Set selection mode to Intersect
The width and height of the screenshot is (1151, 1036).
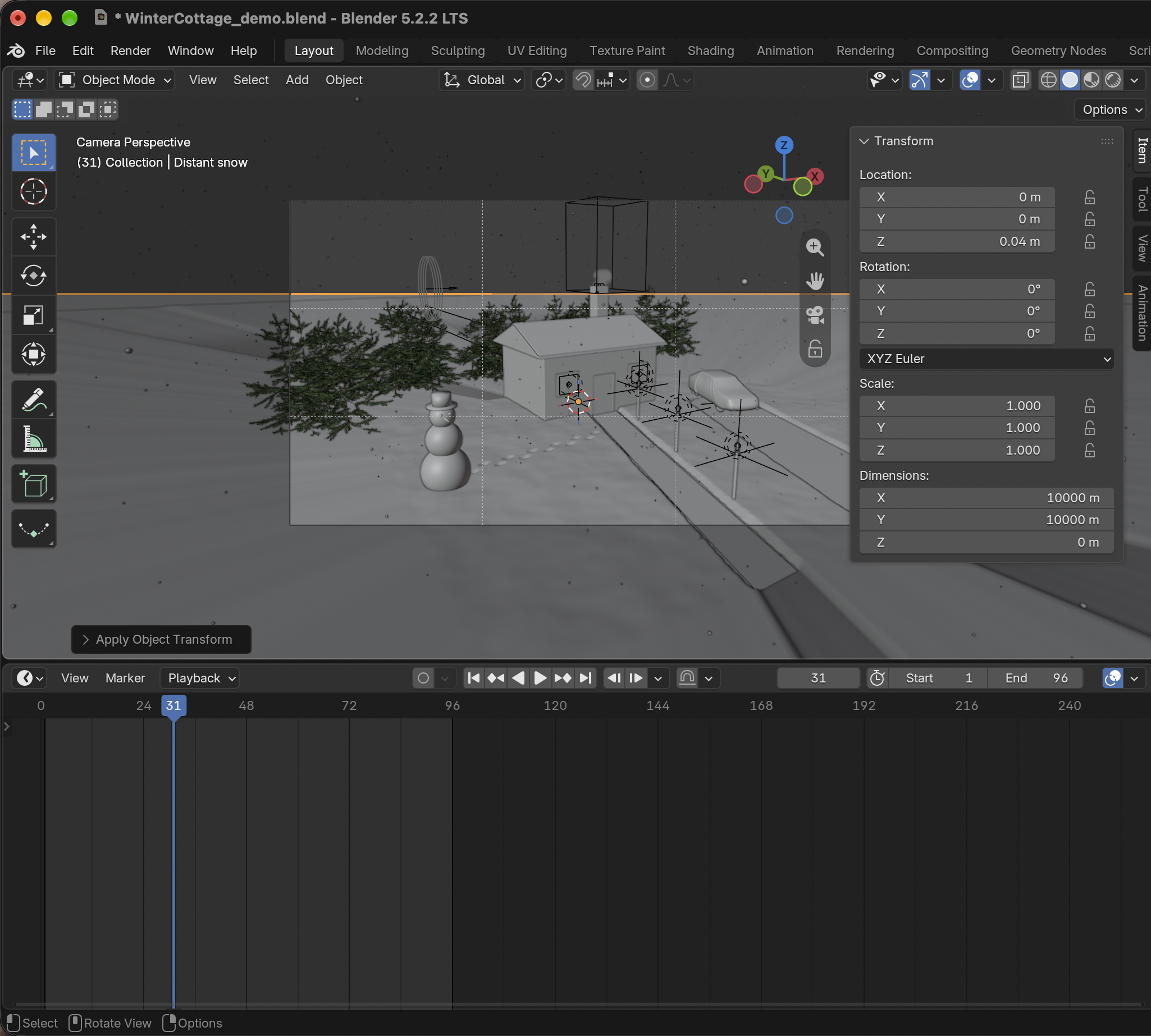(108, 109)
